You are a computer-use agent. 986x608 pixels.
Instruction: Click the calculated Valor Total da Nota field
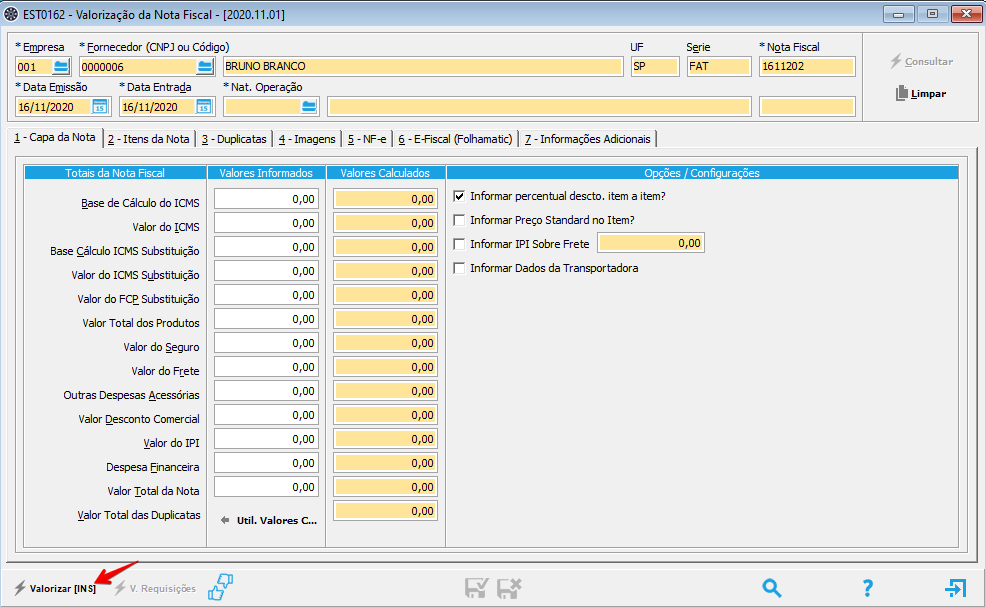point(385,487)
